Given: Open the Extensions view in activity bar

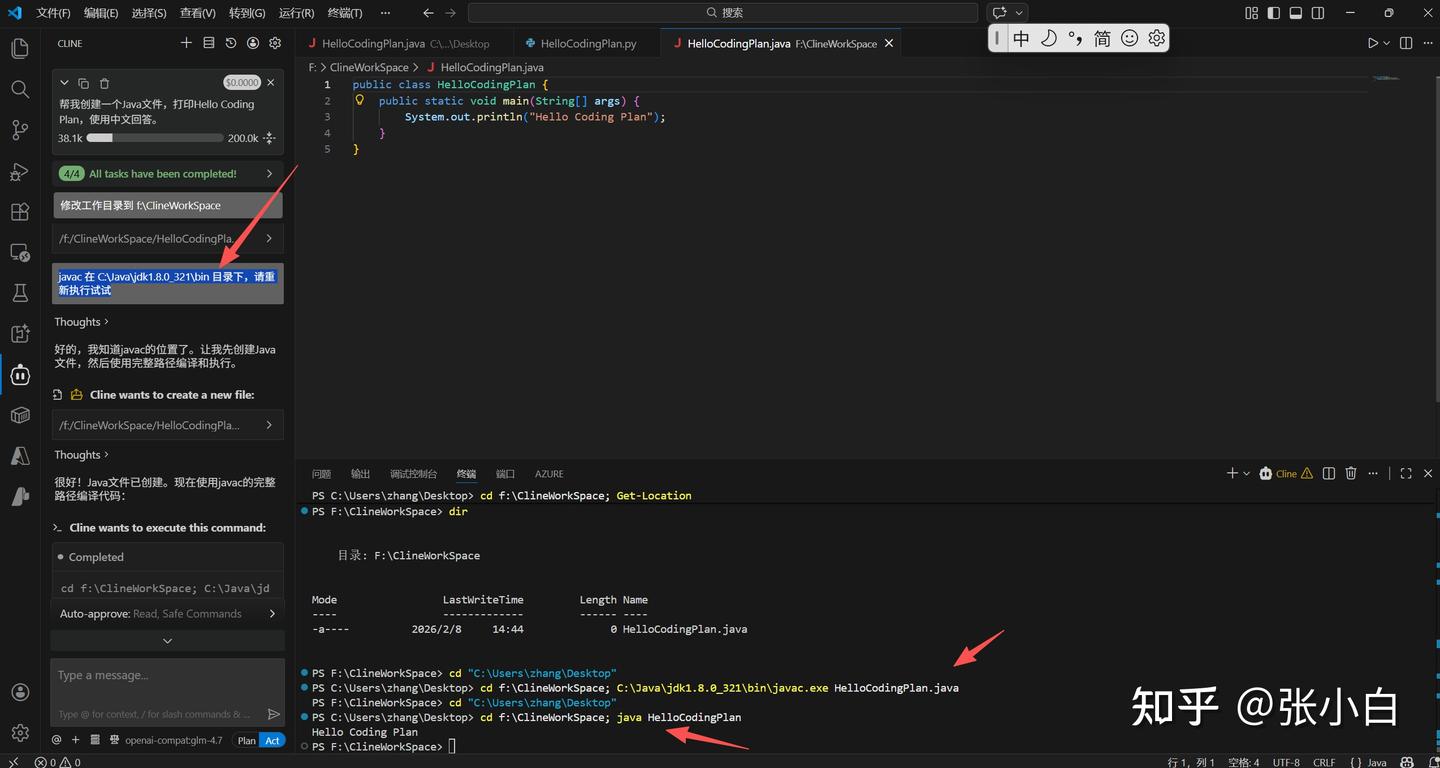Looking at the screenshot, I should 20,212.
